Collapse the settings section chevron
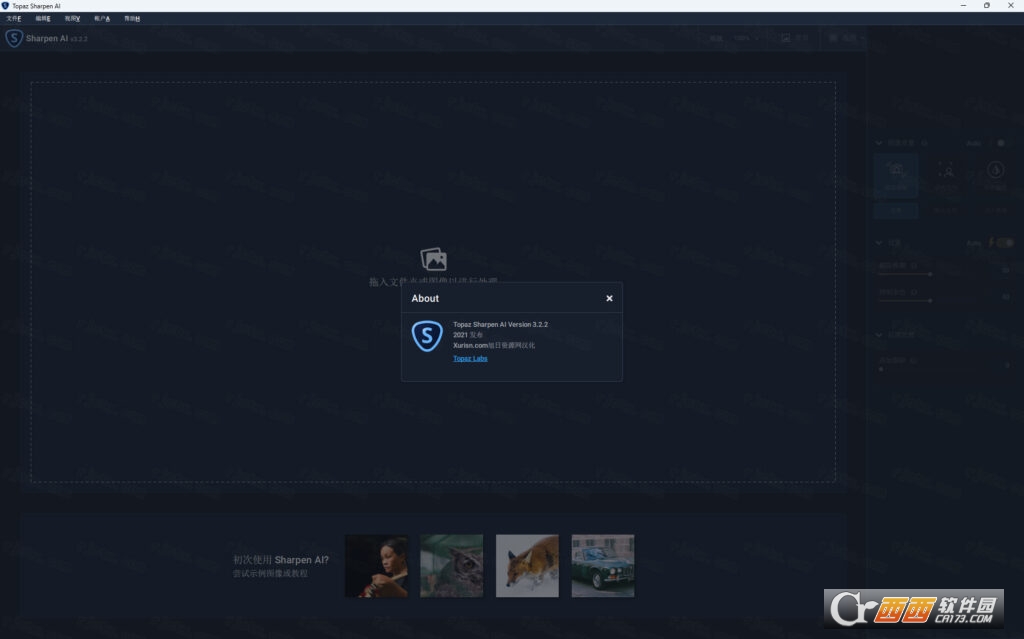This screenshot has width=1024, height=639. [x=879, y=242]
